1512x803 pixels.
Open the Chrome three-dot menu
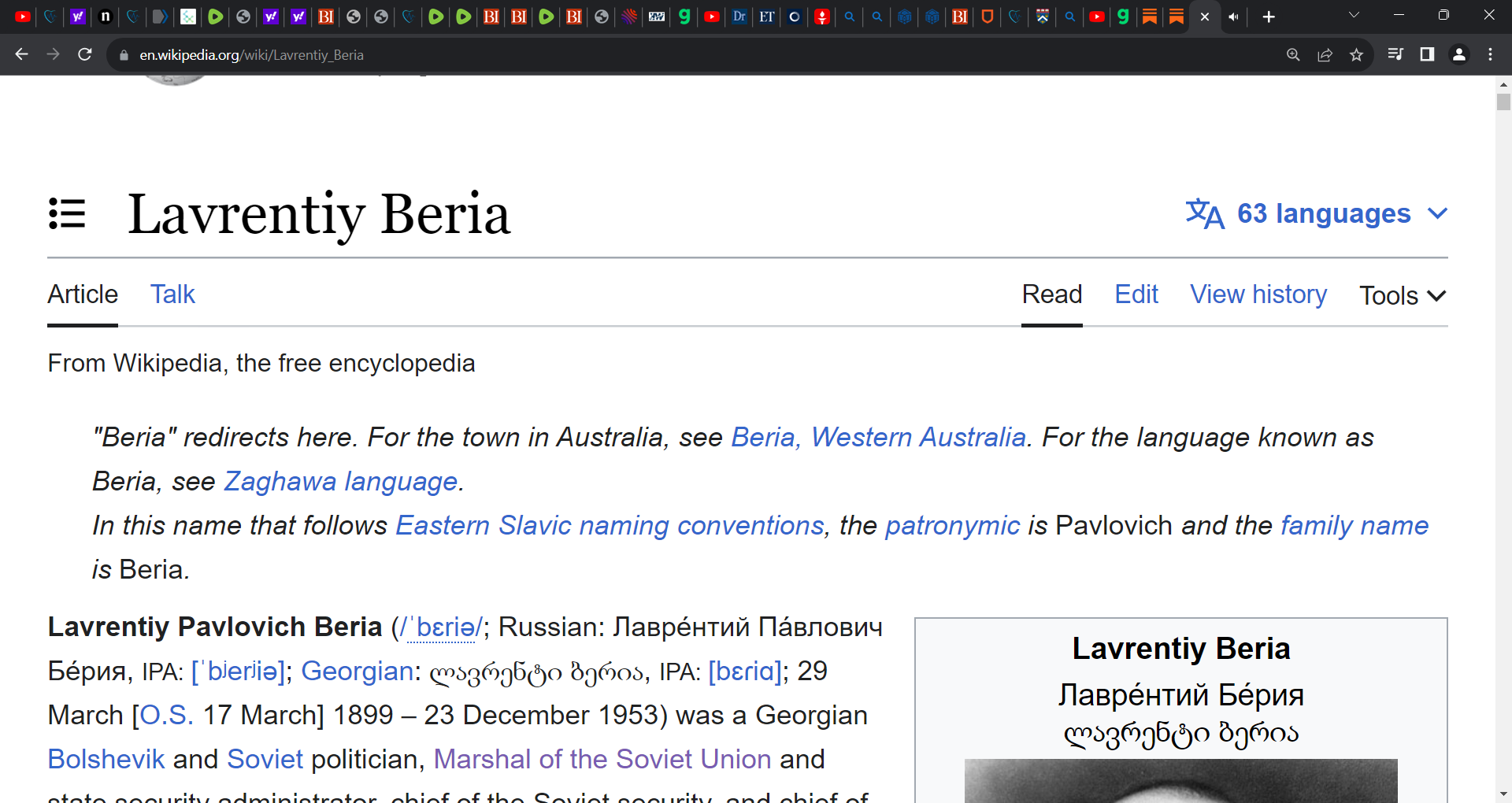[1490, 54]
